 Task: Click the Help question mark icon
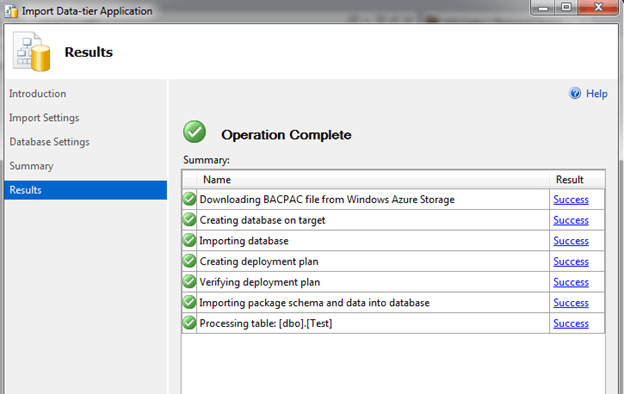coord(575,94)
